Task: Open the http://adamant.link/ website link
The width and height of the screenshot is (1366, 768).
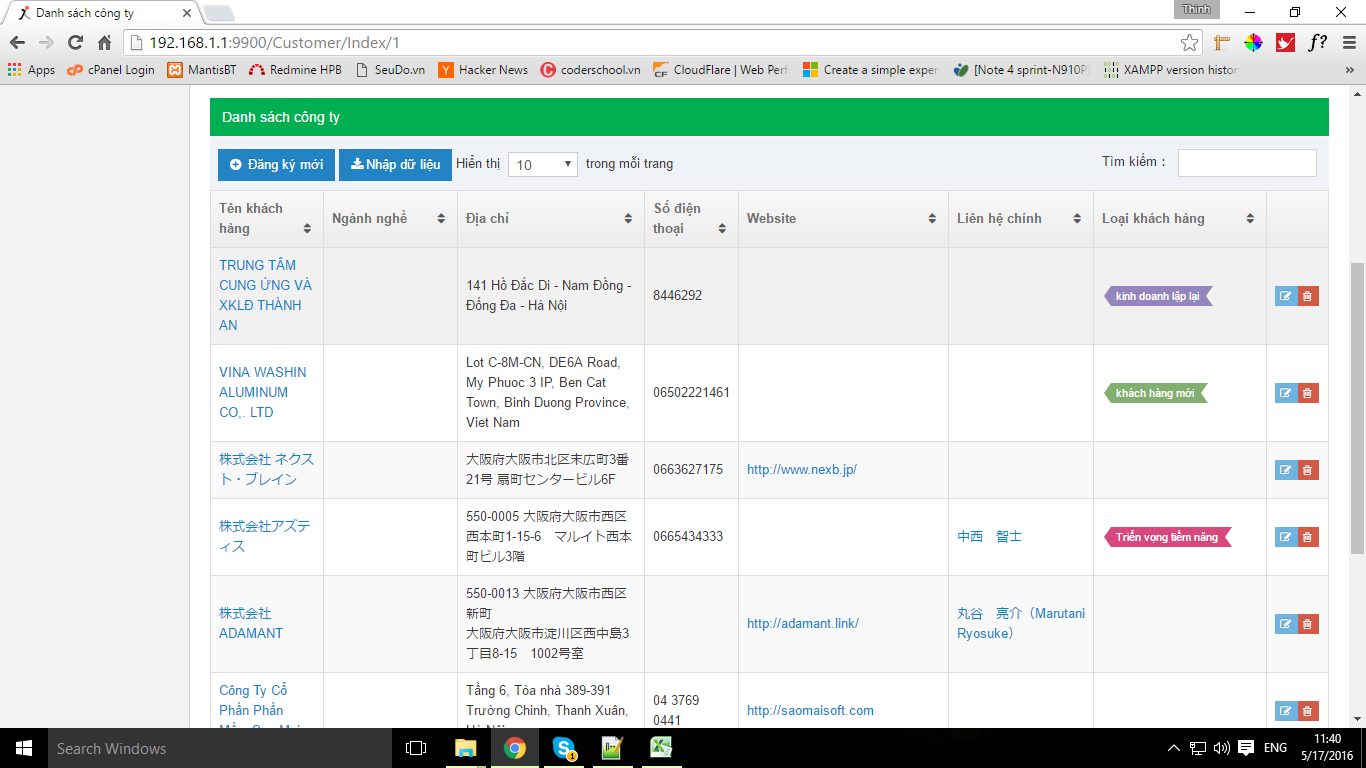Action: coord(802,623)
